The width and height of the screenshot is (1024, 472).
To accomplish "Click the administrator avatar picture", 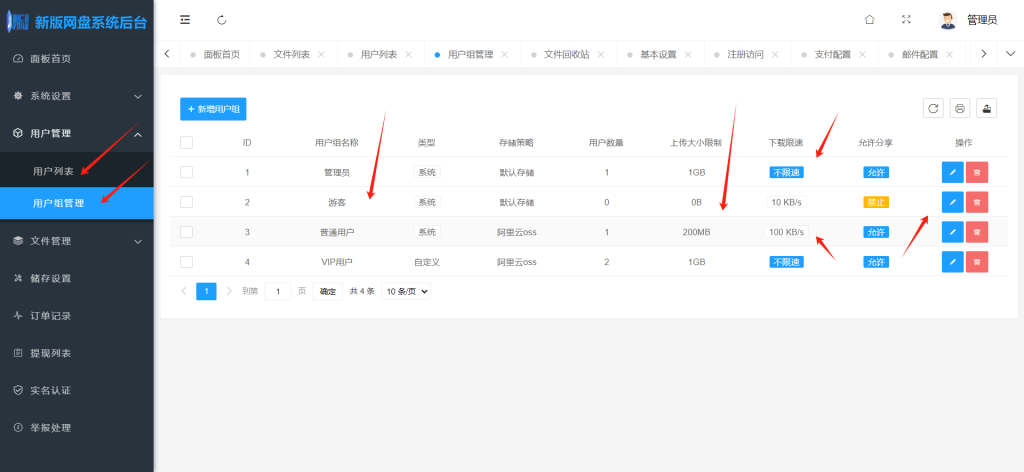I will pyautogui.click(x=947, y=20).
